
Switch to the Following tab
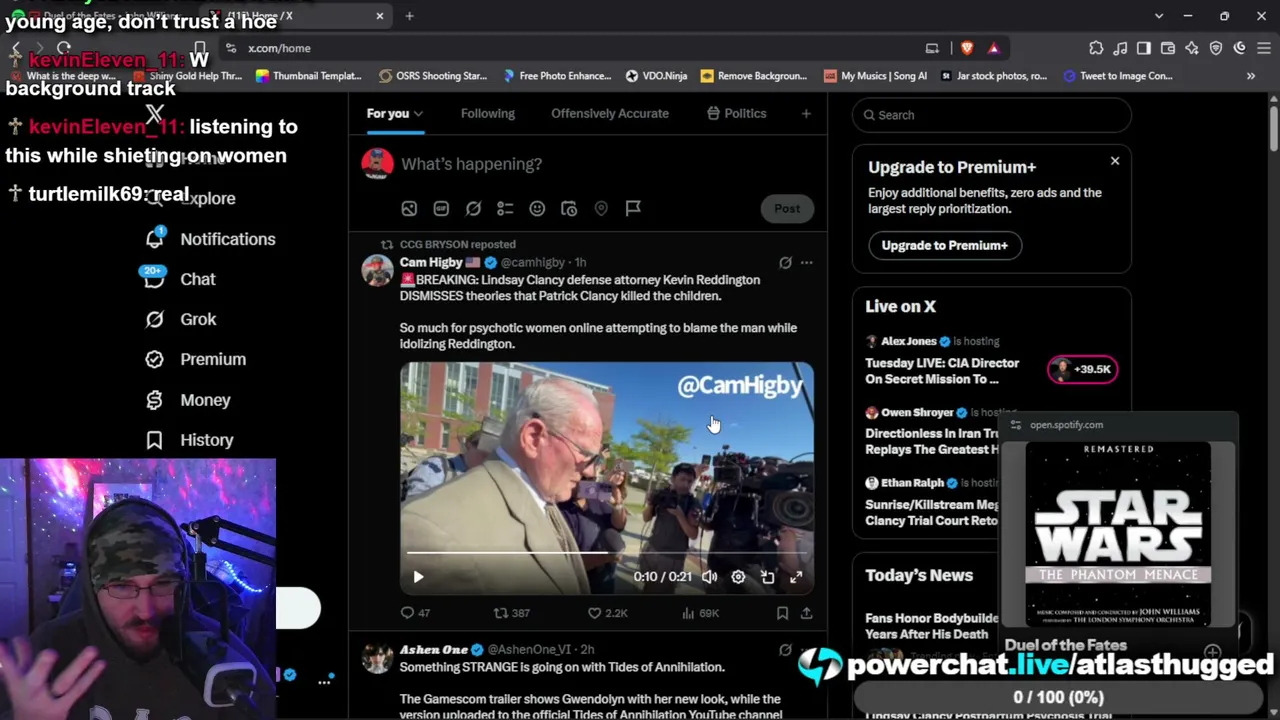[488, 114]
